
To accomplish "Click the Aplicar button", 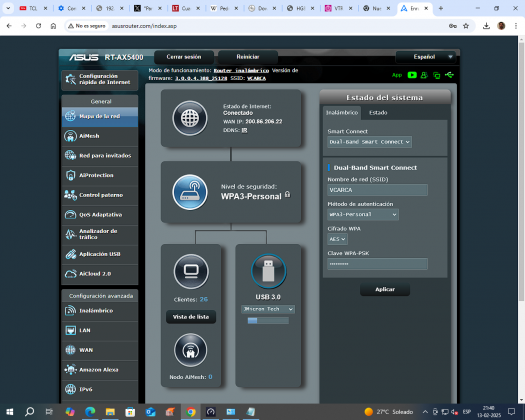I will point(385,289).
